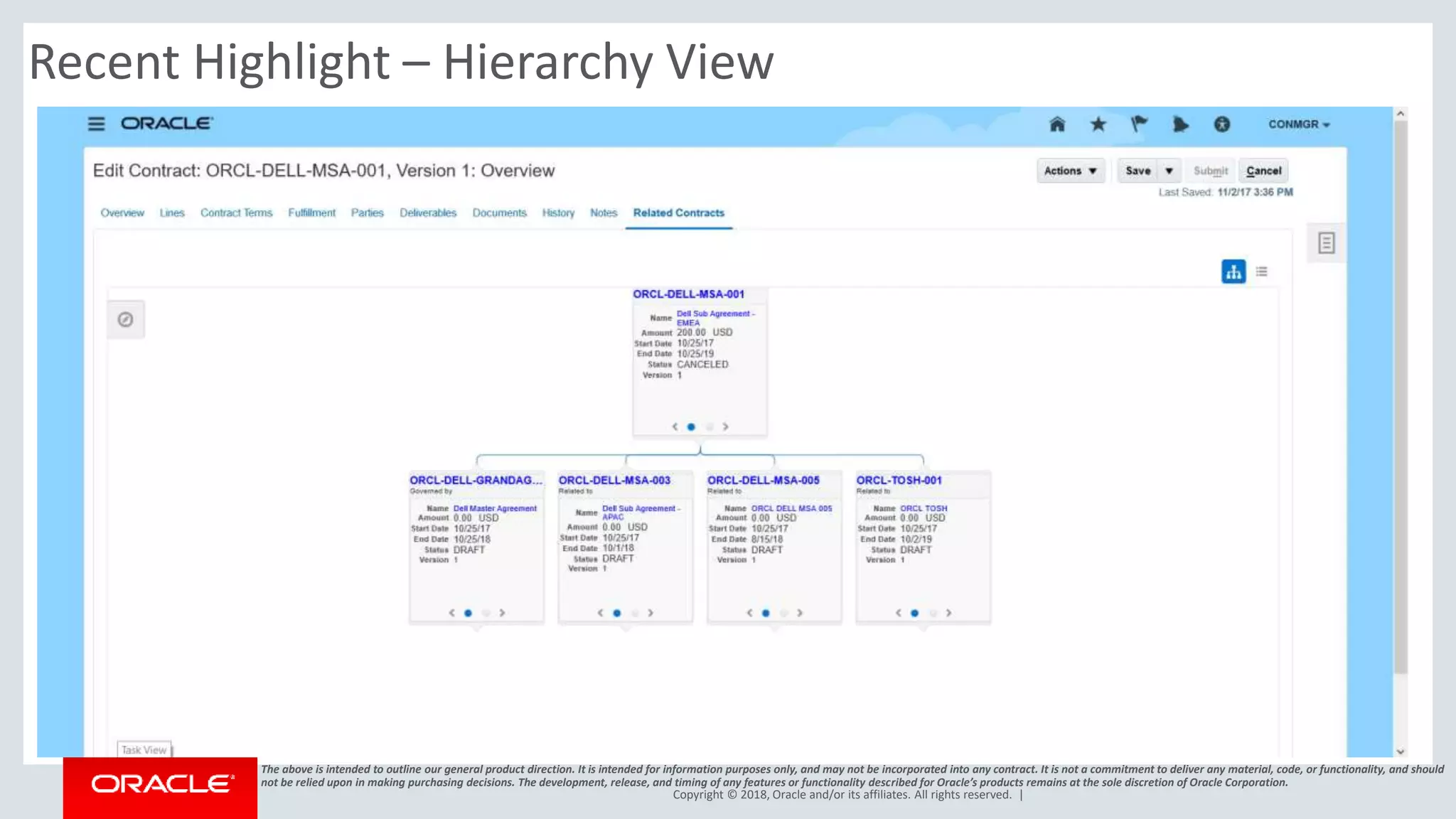Open ORCL-TOSH-001 contract link
This screenshot has width=1456, height=819.
(899, 481)
